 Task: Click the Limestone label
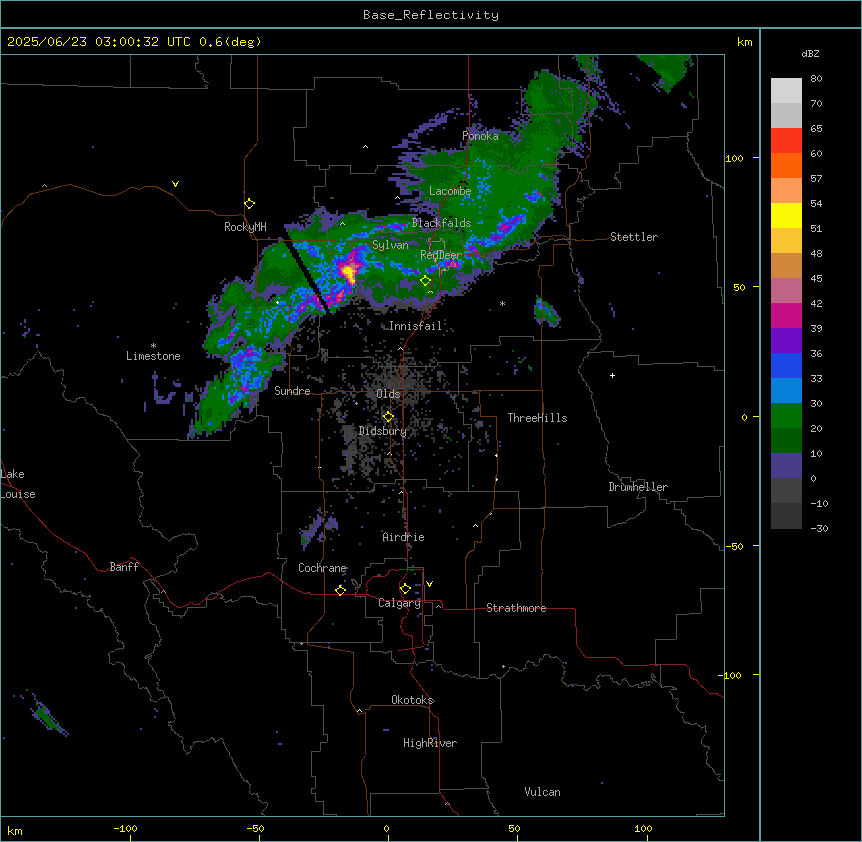(153, 356)
